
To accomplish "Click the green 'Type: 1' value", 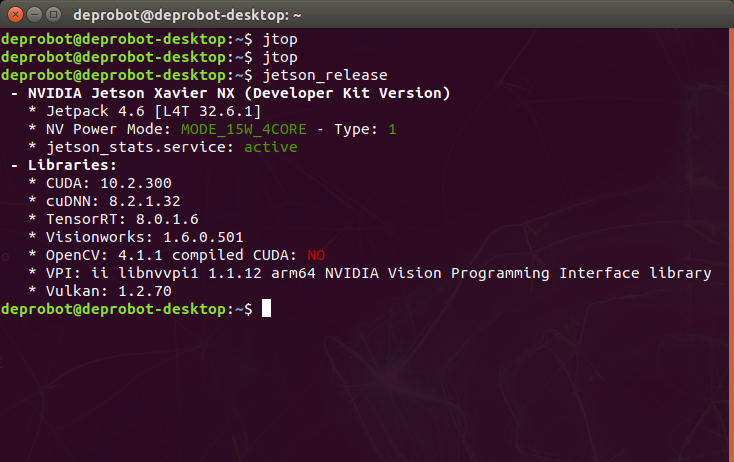I will click(392, 129).
